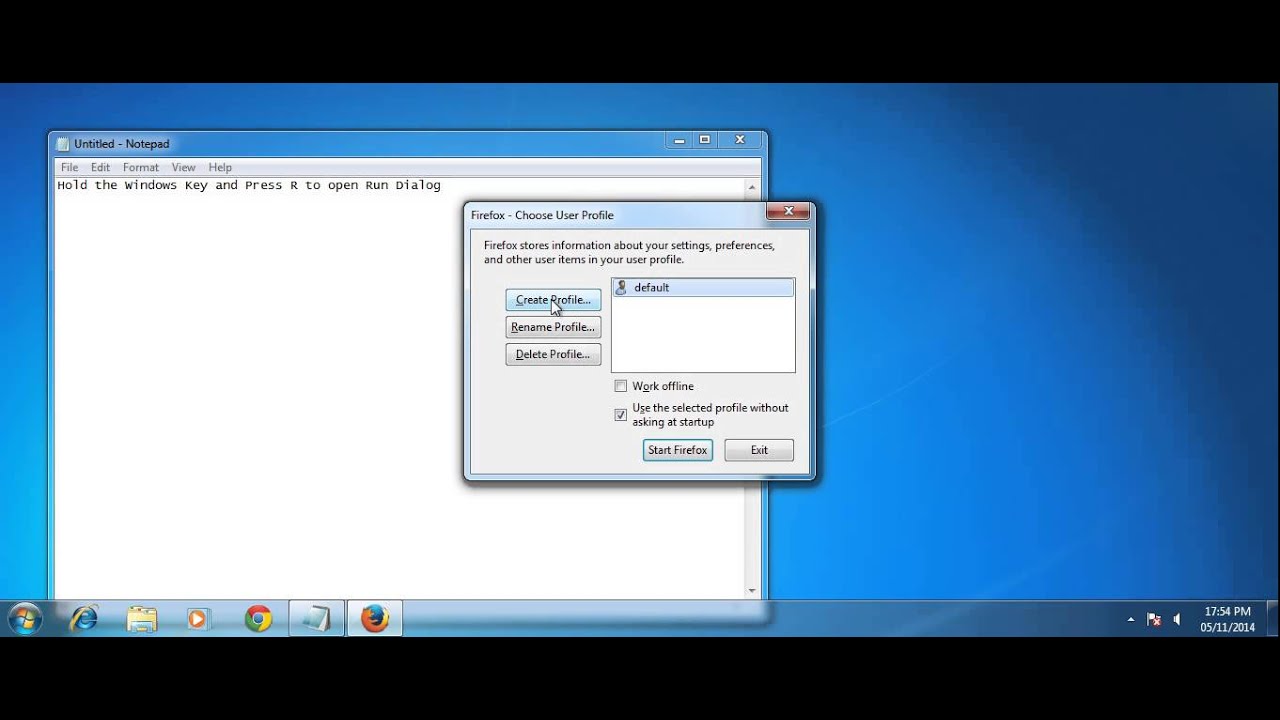The image size is (1280, 720).
Task: Click the volume speaker tray icon
Action: tap(1176, 620)
